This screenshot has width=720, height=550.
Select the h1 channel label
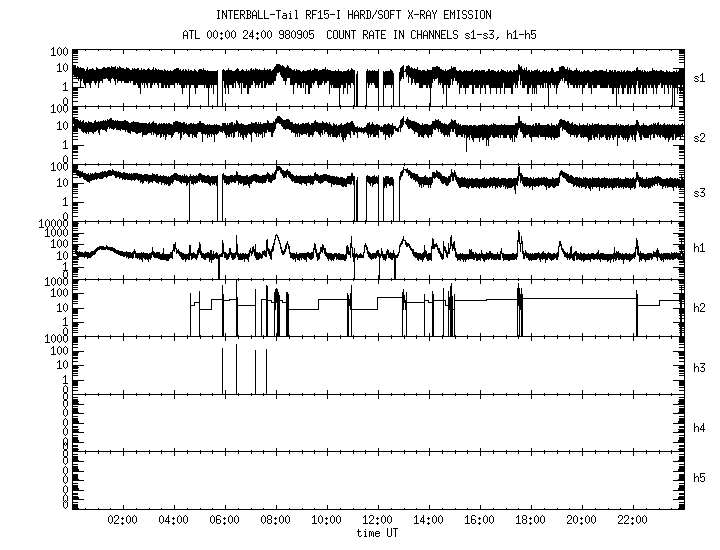(x=700, y=250)
